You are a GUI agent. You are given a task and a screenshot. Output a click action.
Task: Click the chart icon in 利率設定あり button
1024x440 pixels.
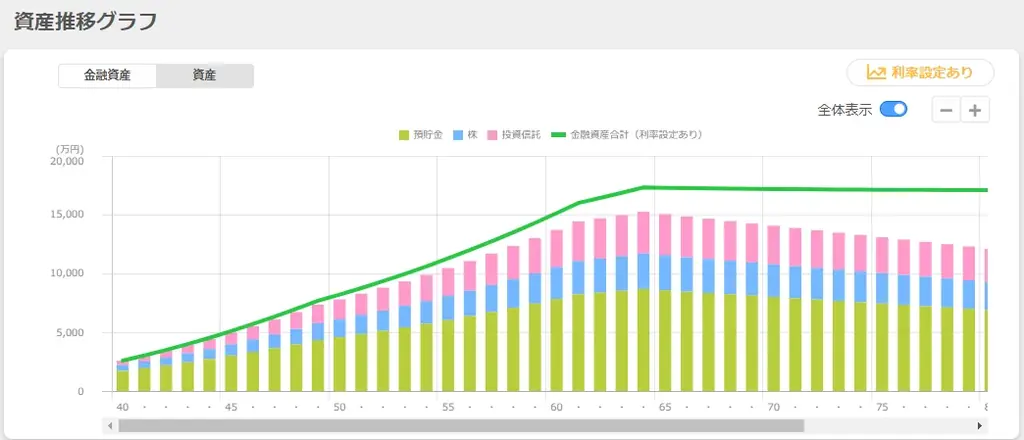coord(876,72)
